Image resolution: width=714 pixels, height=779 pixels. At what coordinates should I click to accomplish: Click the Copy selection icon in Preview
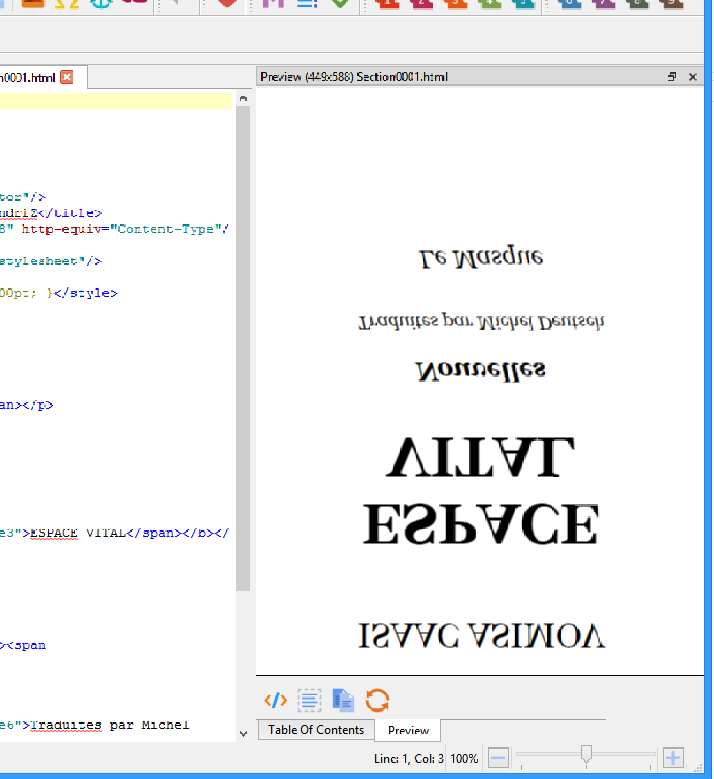coord(343,700)
